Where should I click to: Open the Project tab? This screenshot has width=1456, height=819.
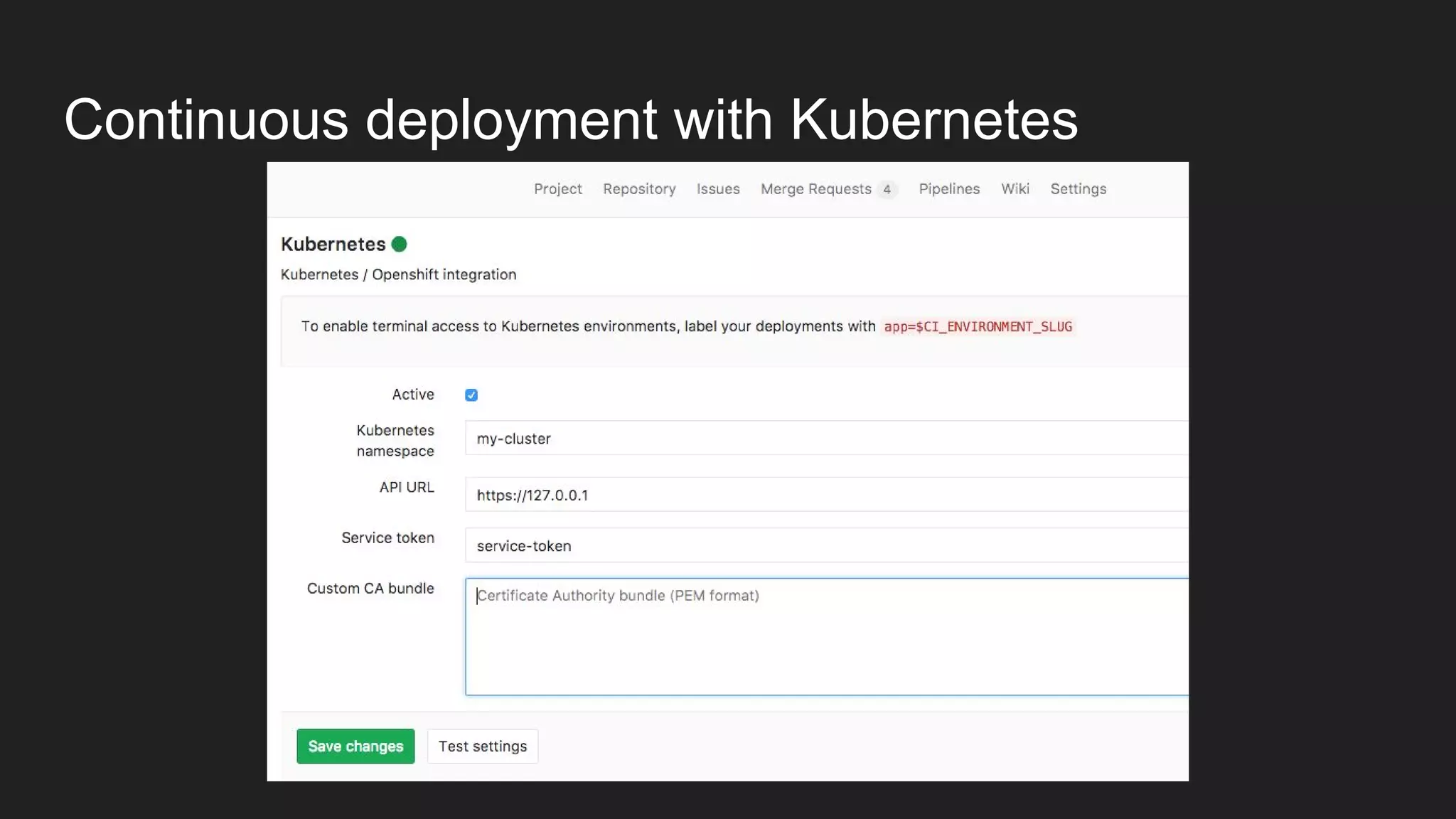coord(557,189)
